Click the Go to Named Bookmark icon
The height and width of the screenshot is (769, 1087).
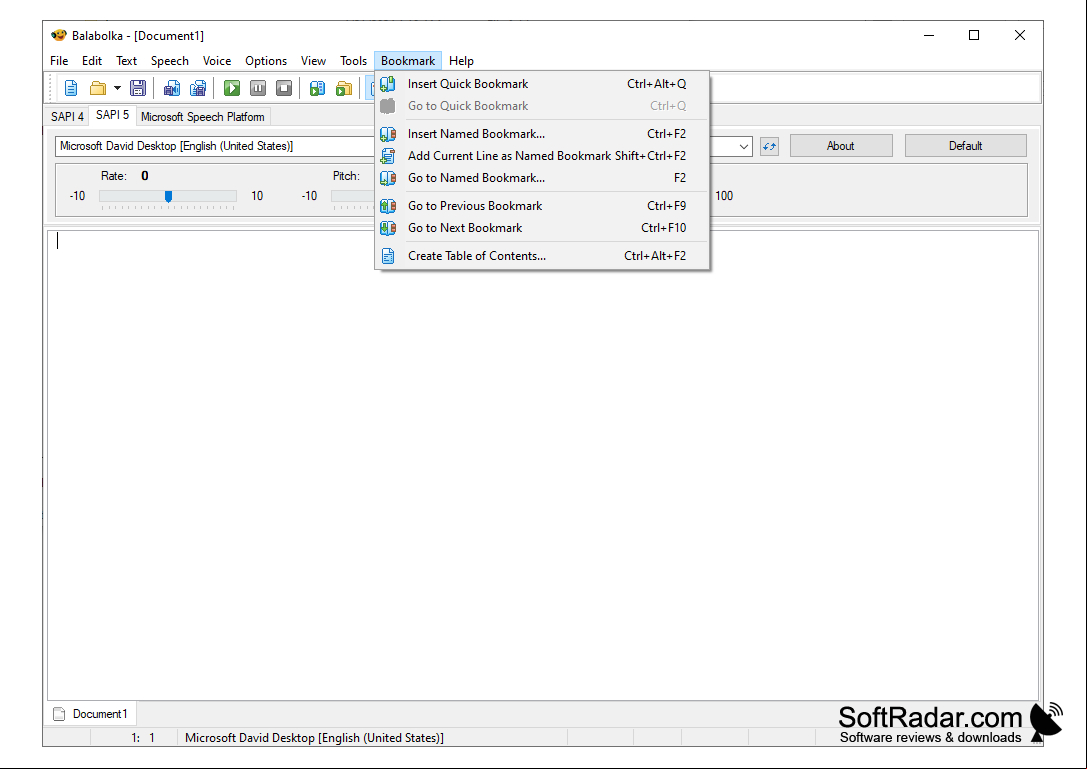pos(388,178)
